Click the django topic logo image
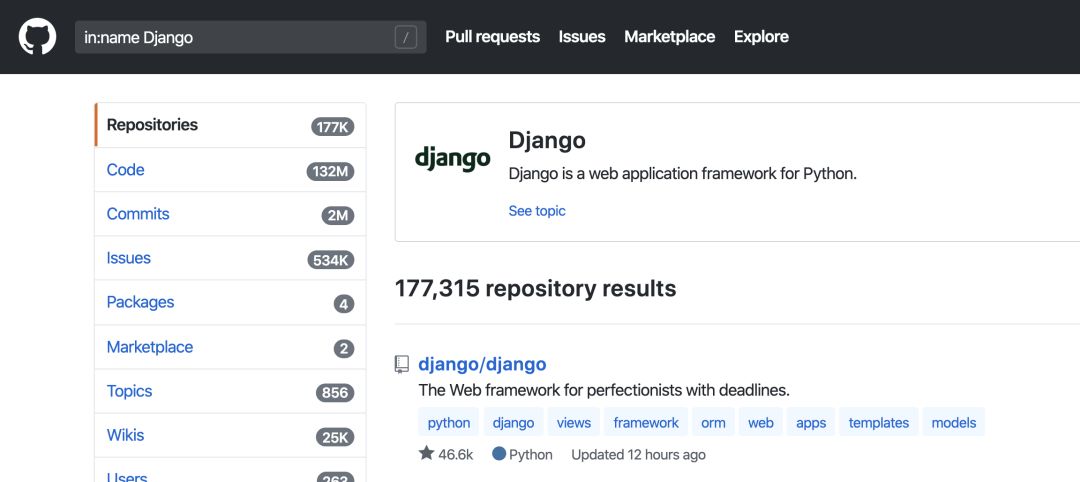Screen dimensions: 1080x482 [453, 159]
